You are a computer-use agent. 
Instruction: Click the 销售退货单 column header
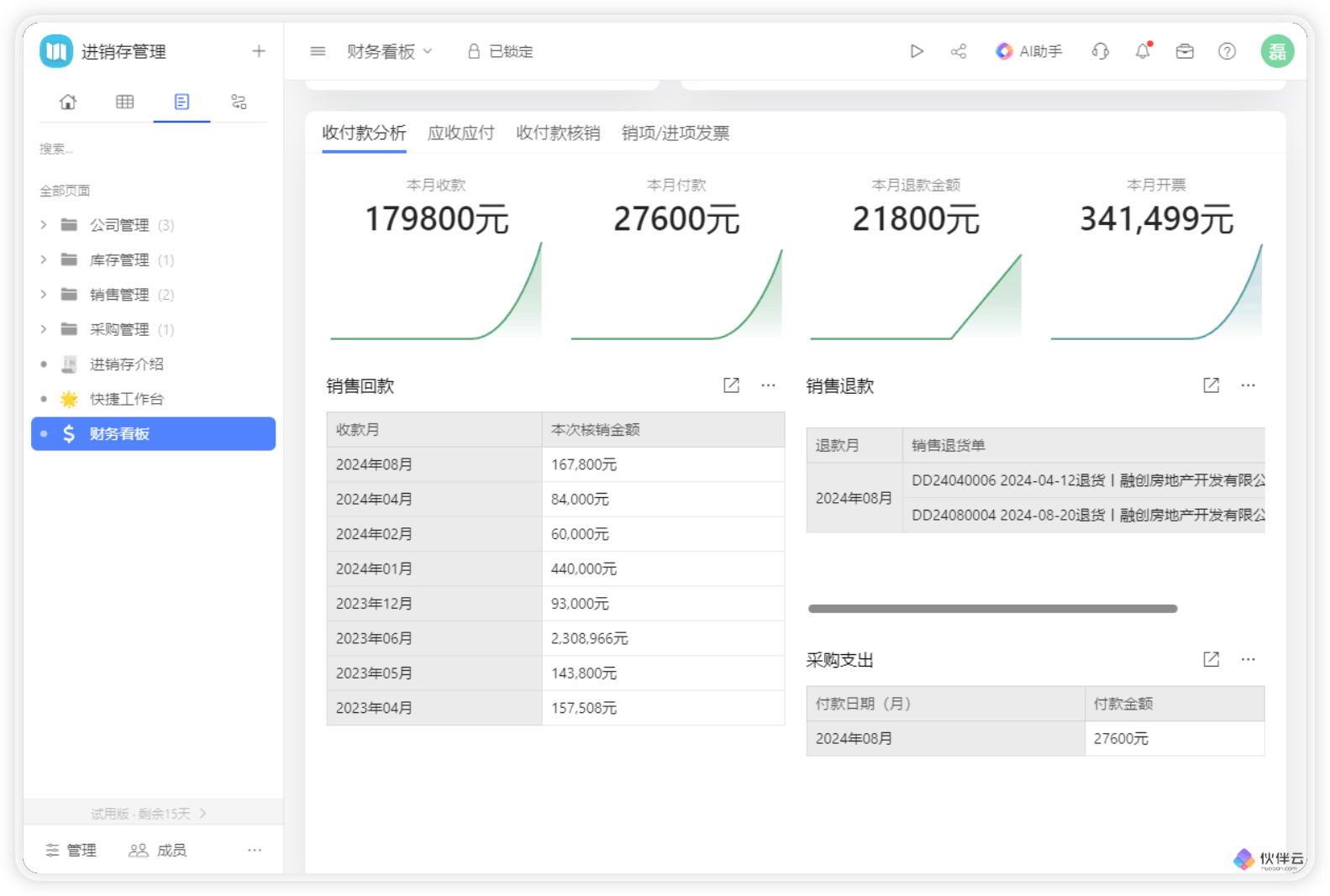[x=1084, y=445]
